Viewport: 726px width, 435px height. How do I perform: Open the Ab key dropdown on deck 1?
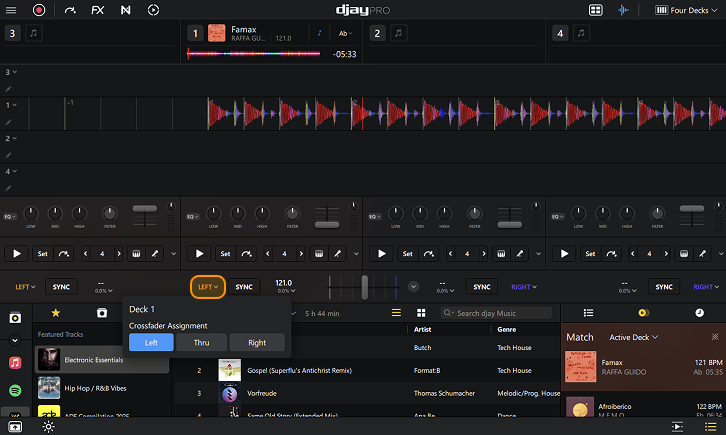(x=347, y=33)
